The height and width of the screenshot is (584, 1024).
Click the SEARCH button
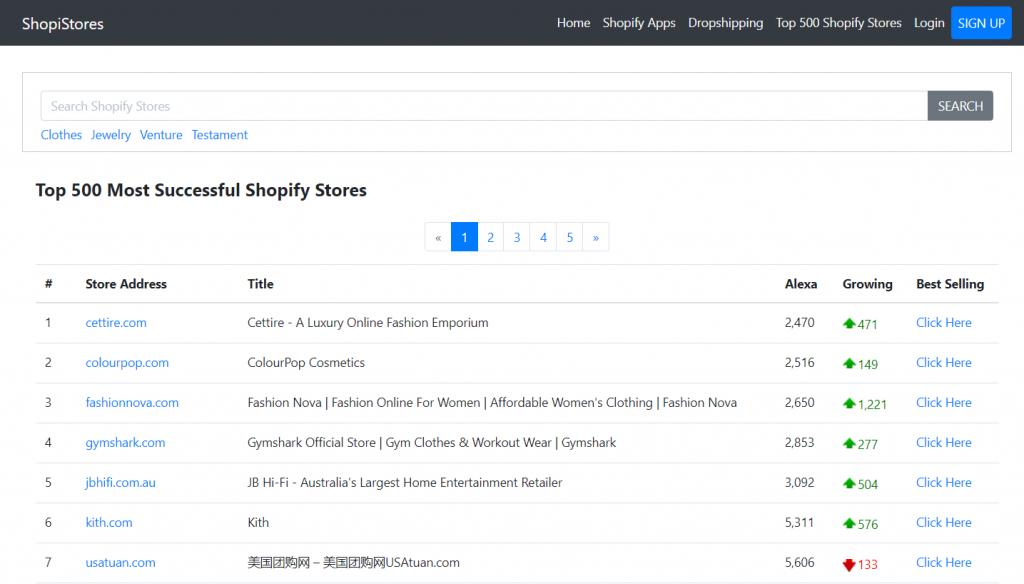[x=959, y=105]
